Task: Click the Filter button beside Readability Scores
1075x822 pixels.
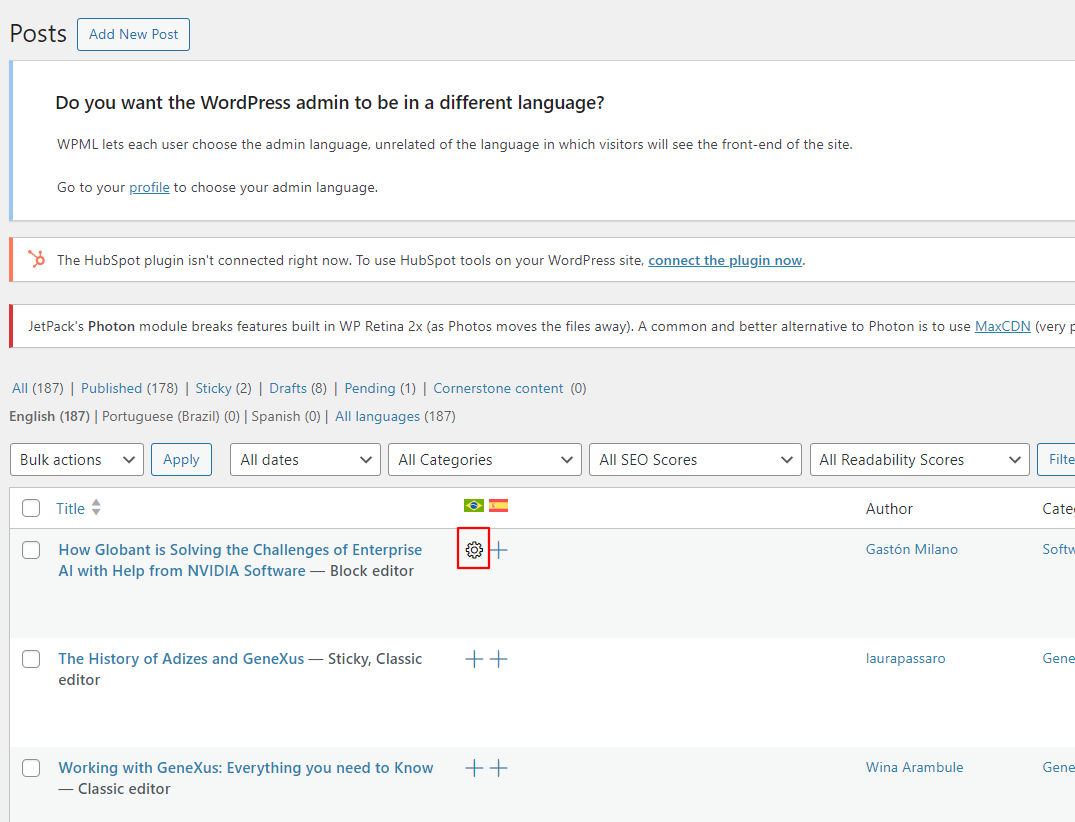Action: (1056, 459)
